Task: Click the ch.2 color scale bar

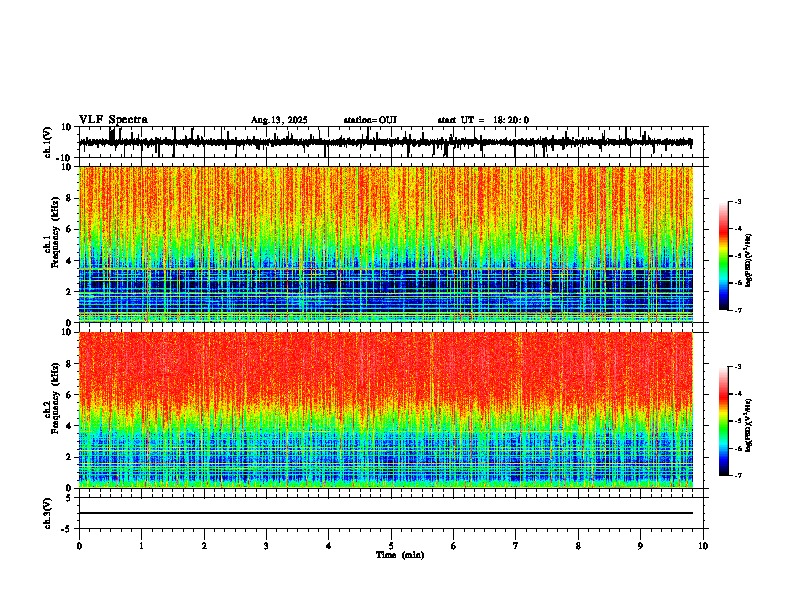Action: (x=724, y=421)
